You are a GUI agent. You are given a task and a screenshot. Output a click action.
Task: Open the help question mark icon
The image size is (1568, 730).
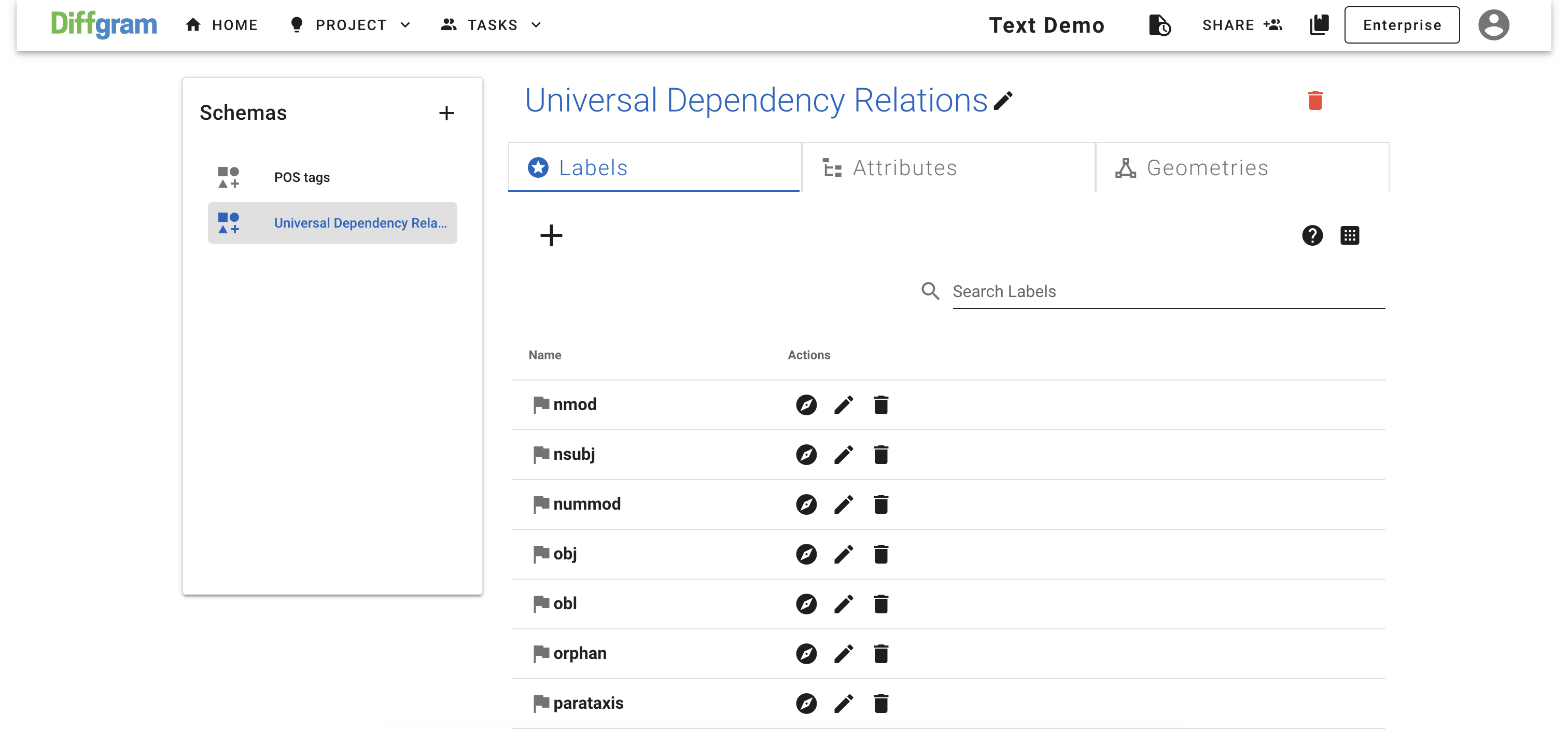point(1312,235)
